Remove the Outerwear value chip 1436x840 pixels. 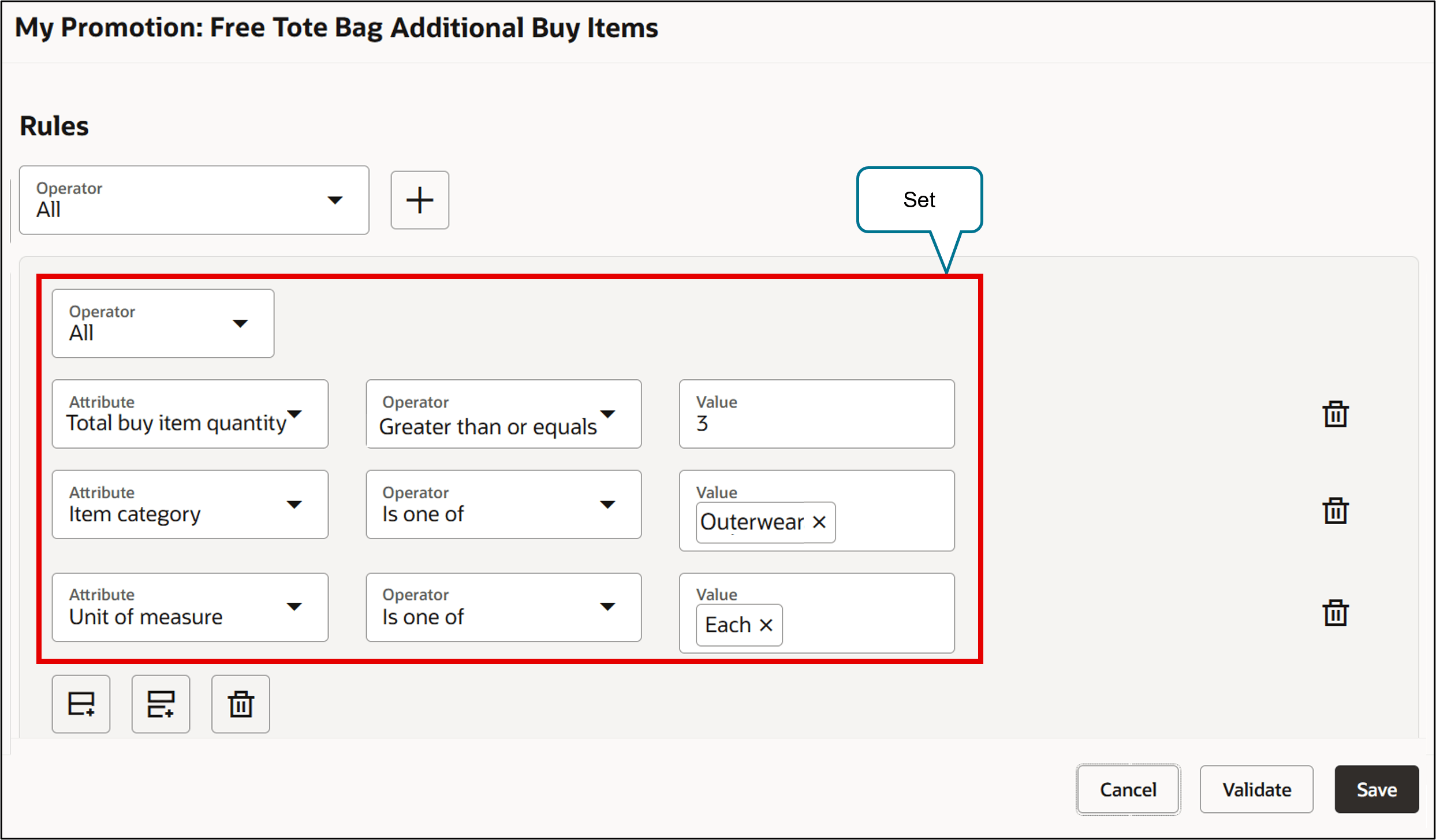coord(819,522)
